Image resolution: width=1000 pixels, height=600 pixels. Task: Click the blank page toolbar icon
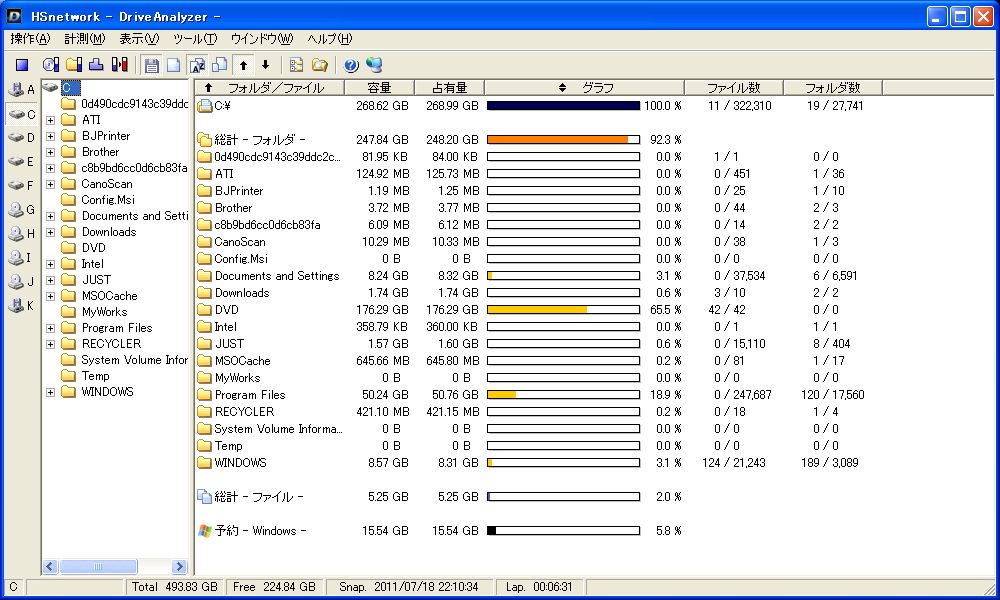point(173,64)
